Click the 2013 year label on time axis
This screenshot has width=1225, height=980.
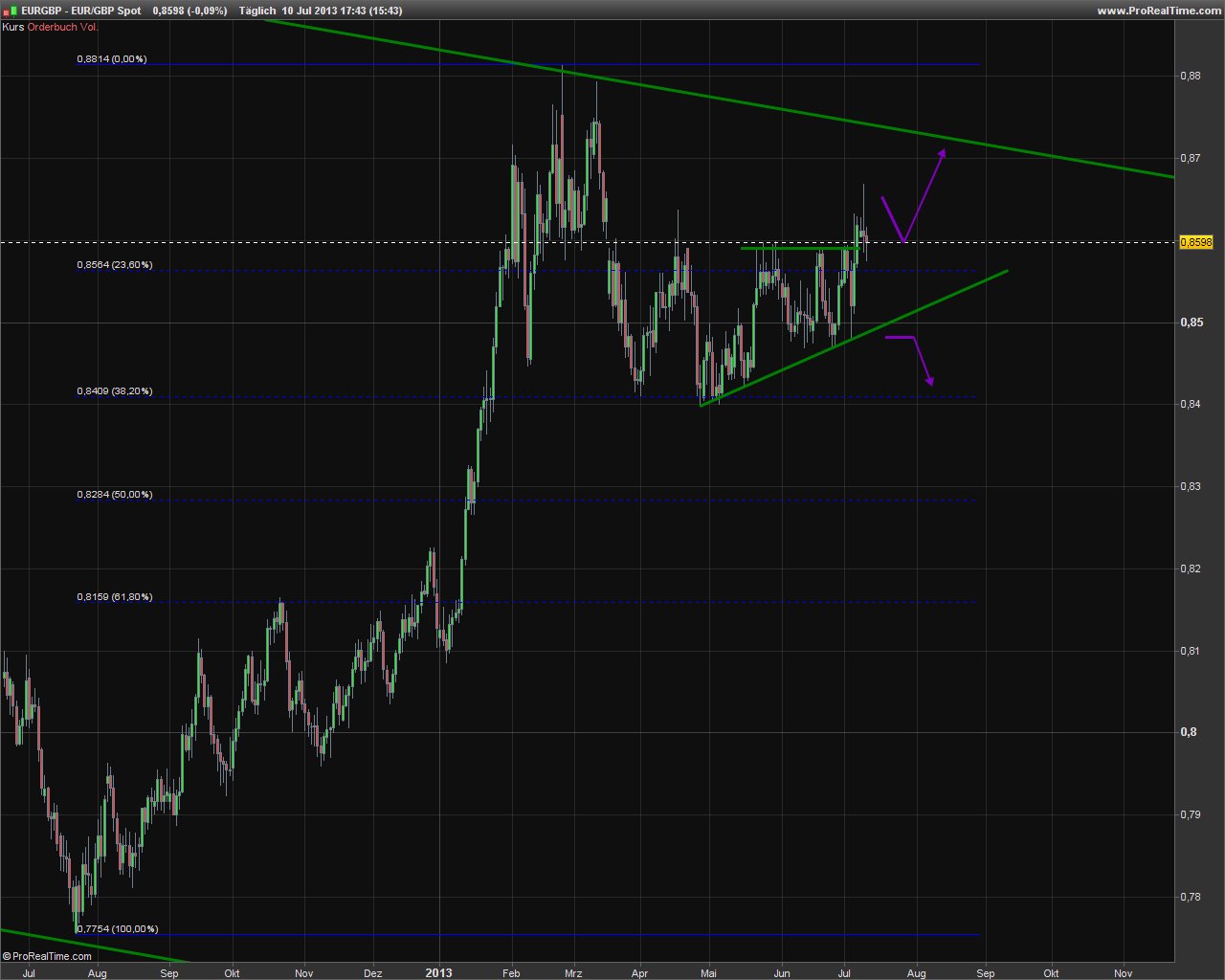pyautogui.click(x=439, y=973)
